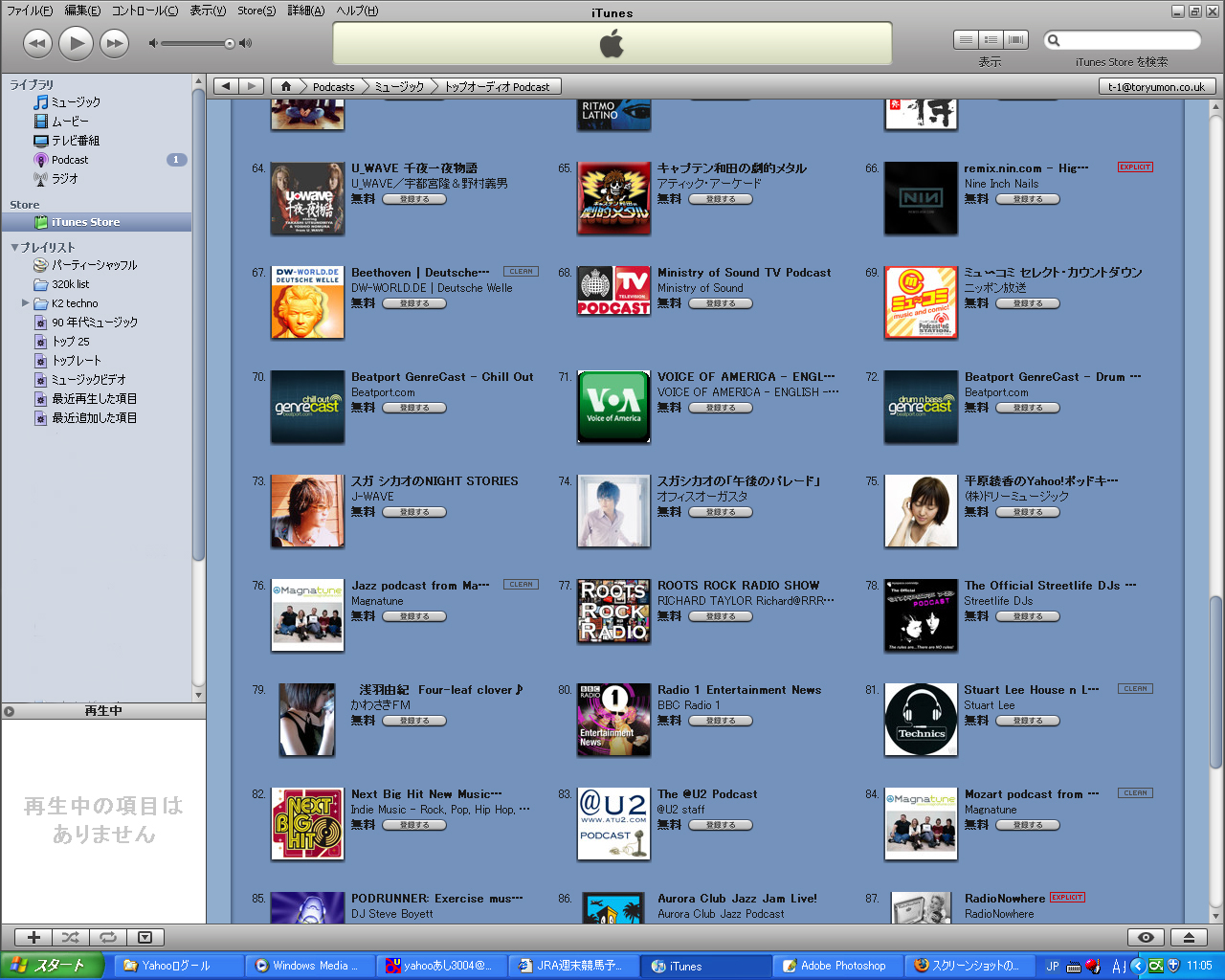Open the ファイル menu

pyautogui.click(x=30, y=11)
